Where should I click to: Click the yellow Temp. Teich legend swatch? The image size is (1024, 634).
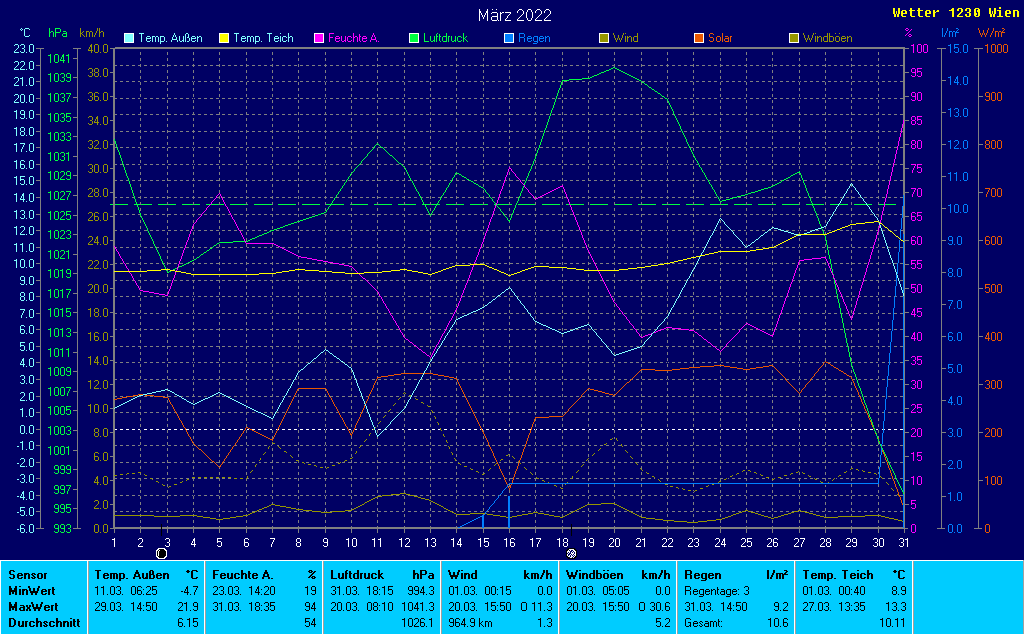[224, 39]
